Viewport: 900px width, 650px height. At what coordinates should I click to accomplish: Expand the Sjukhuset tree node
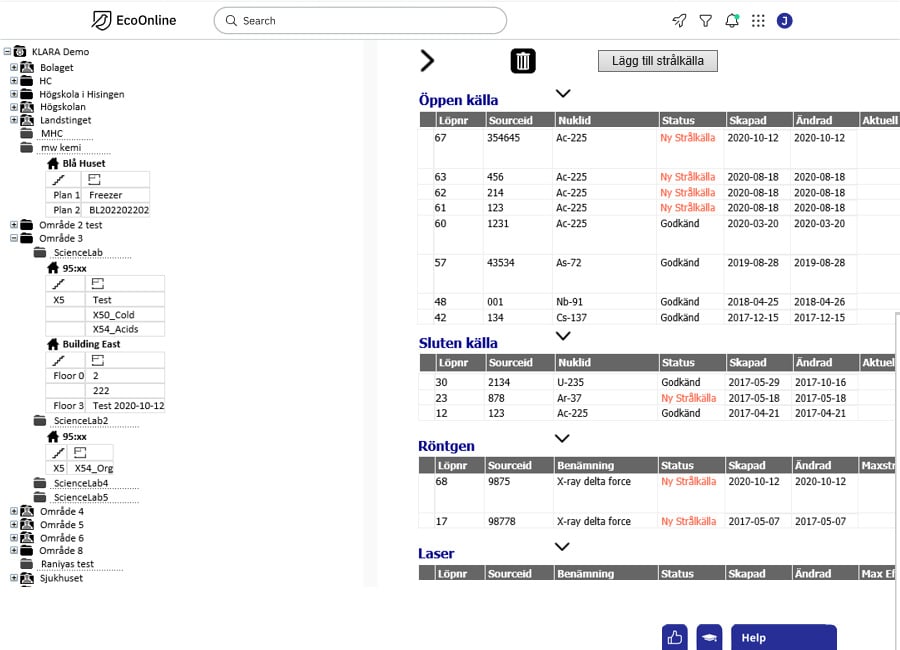point(14,578)
